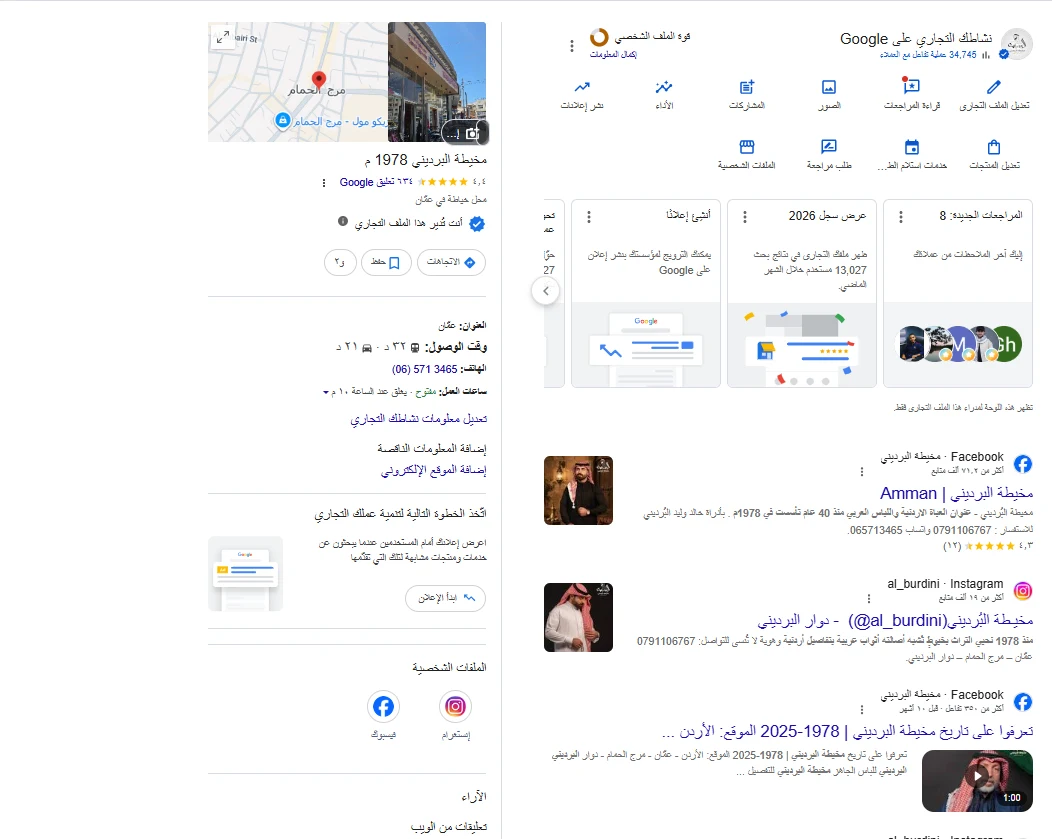This screenshot has height=839, width=1052.
Task: Expand the map with the fullscreen icon
Action: (x=223, y=37)
